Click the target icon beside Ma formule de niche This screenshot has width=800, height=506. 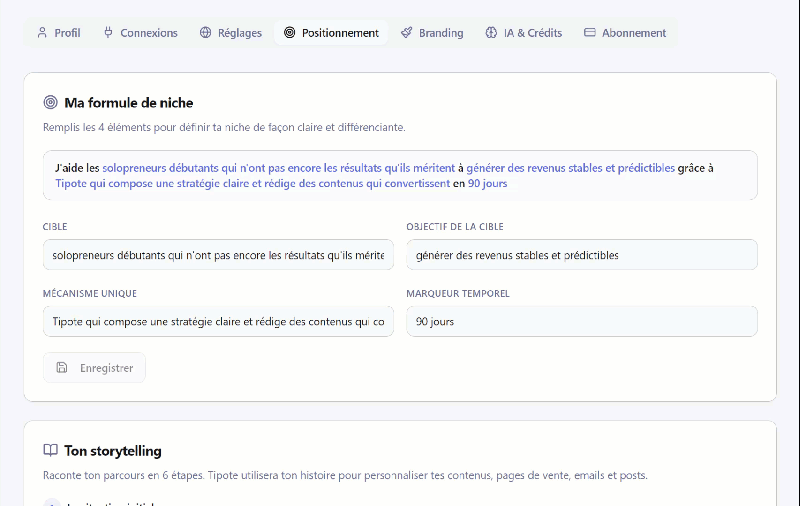[x=51, y=102]
